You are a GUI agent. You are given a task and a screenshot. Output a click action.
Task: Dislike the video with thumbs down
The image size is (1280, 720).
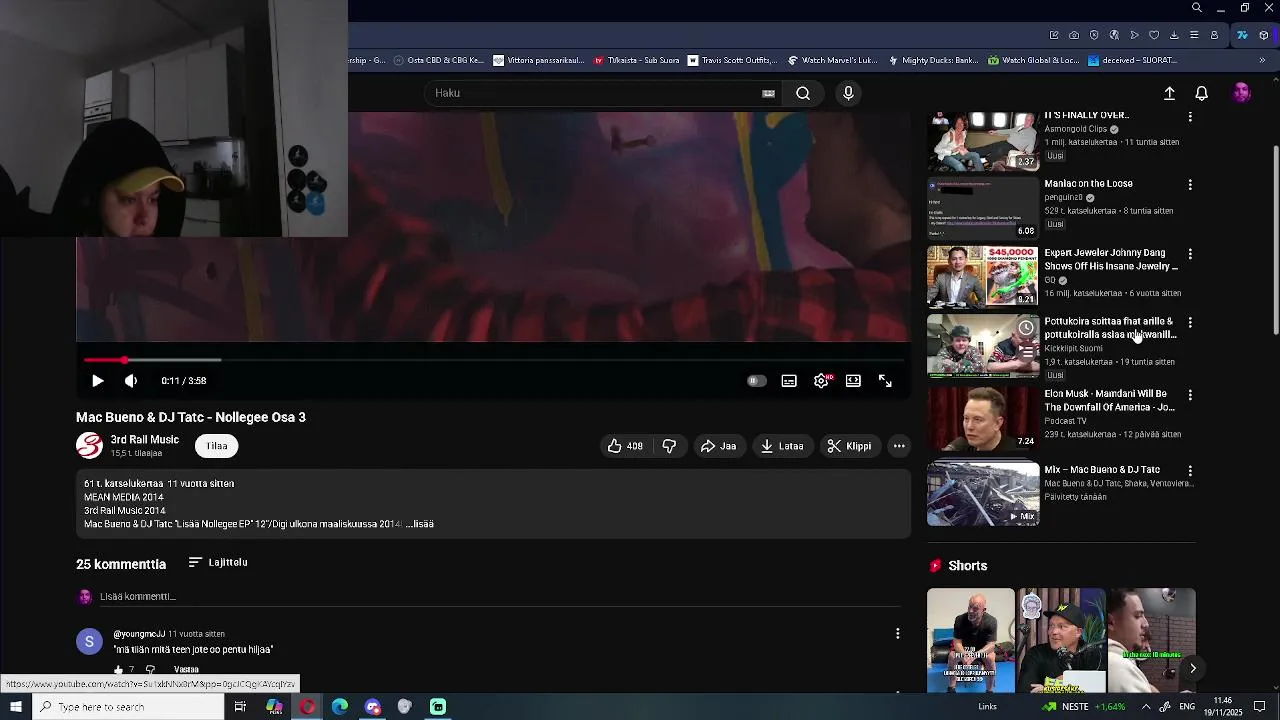pyautogui.click(x=669, y=446)
